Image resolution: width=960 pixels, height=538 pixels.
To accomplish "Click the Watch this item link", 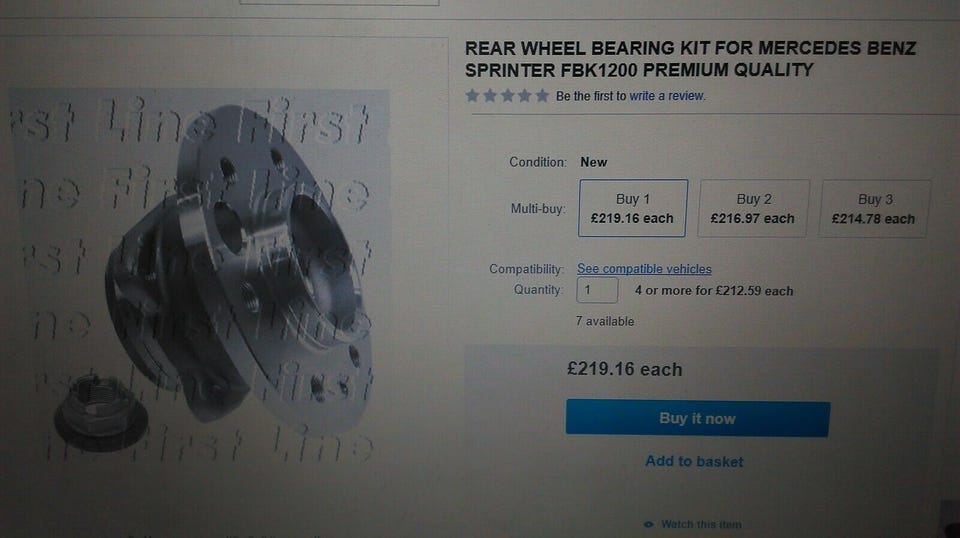I will click(701, 525).
